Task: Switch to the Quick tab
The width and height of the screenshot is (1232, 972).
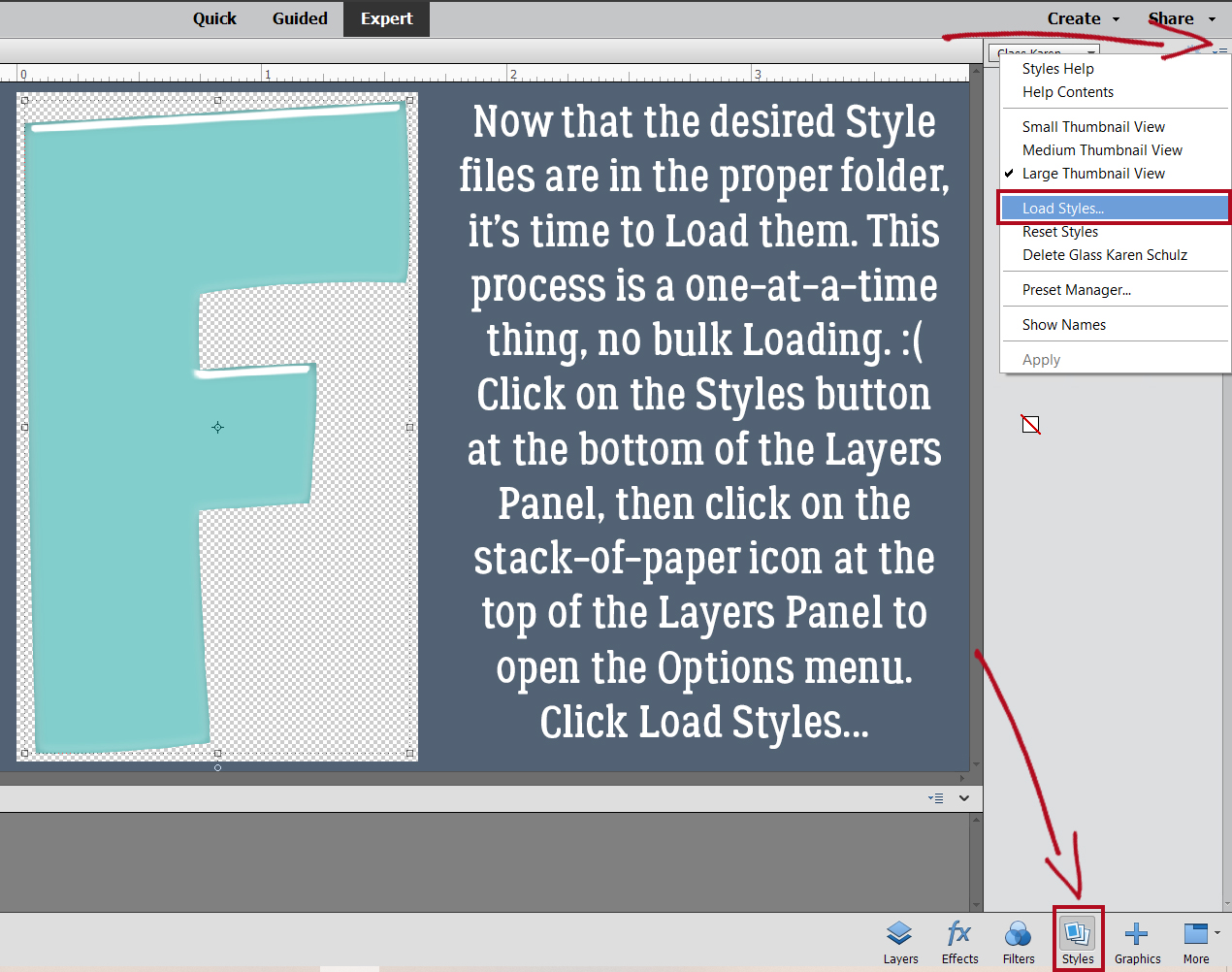Action: (x=214, y=18)
